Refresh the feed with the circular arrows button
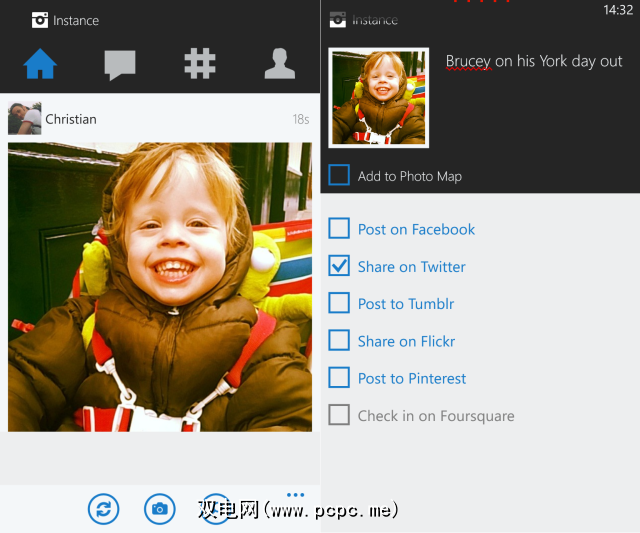The width and height of the screenshot is (640, 533). tap(104, 509)
